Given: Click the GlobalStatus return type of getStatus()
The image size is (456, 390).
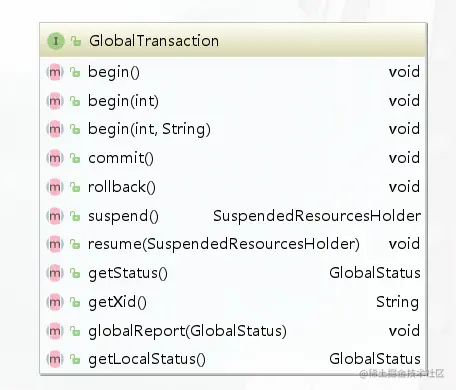Looking at the screenshot, I should tap(375, 273).
